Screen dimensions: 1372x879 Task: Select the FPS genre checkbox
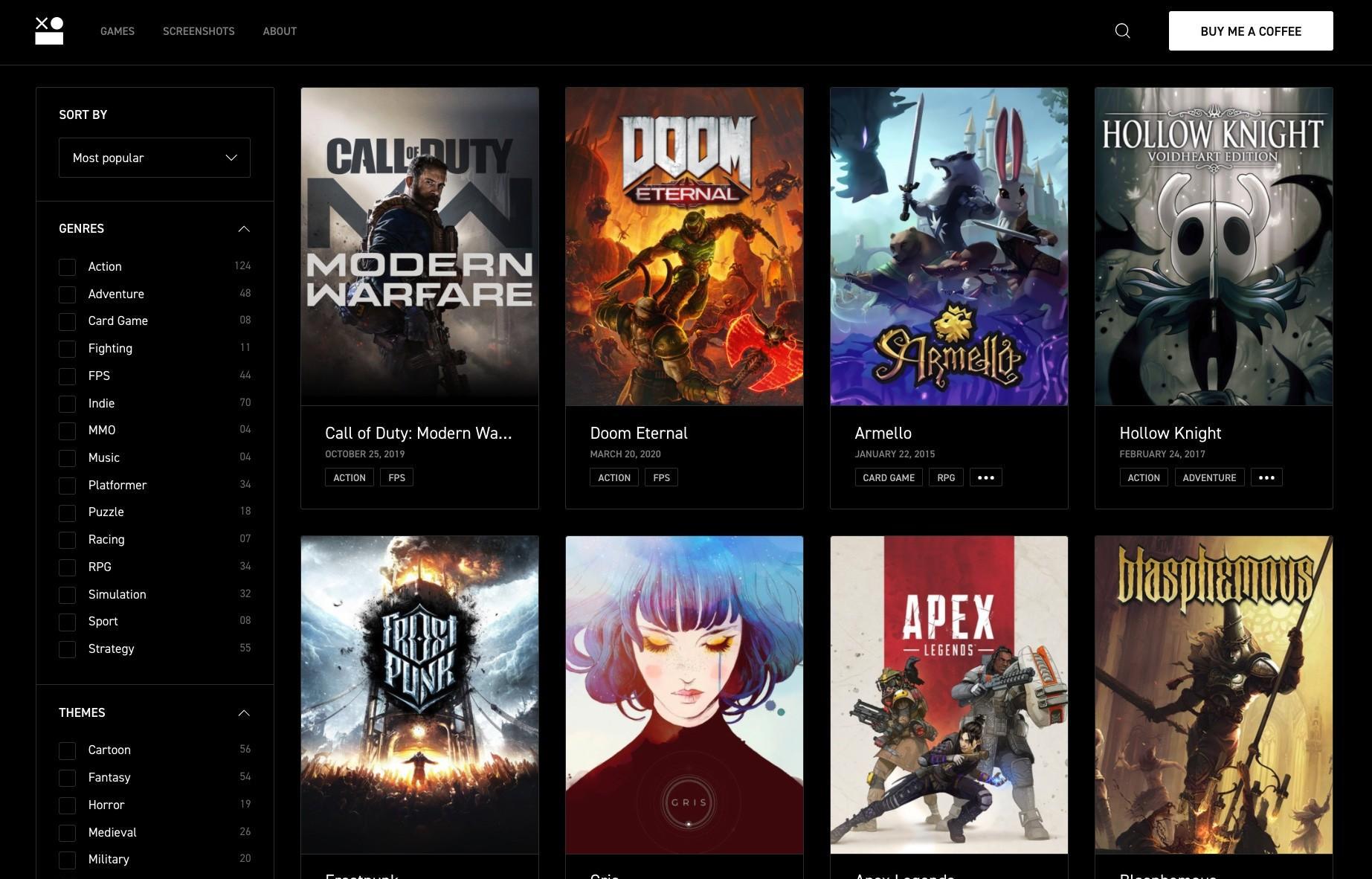(68, 376)
